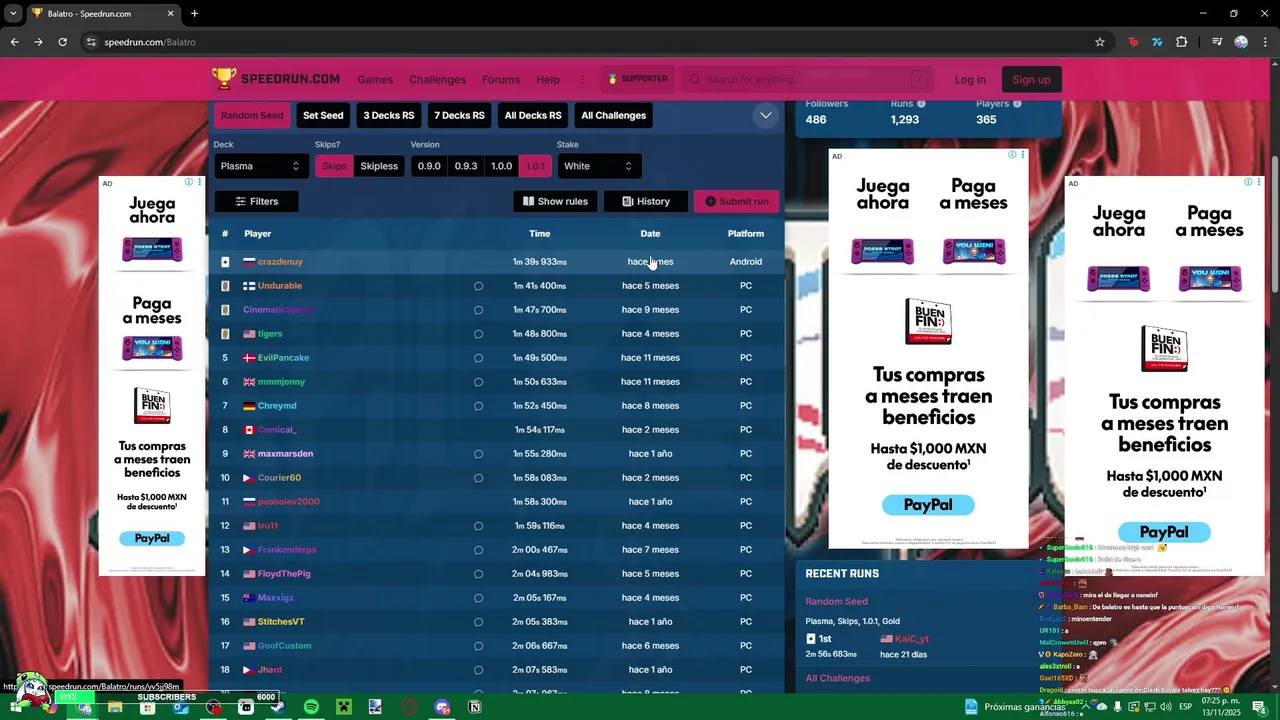Open the Random Seed link in Recent Runs

tap(837, 602)
